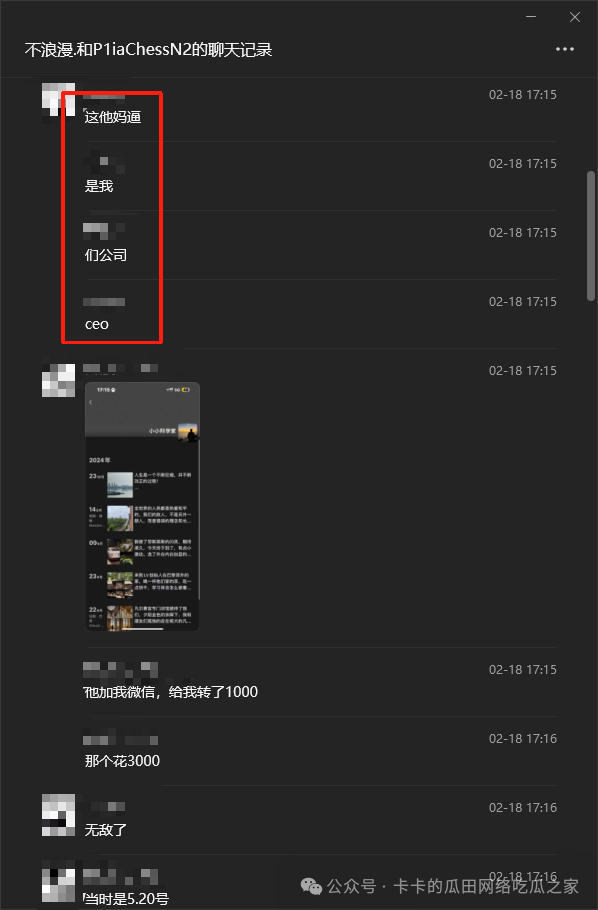Select message 他加我微信，给我转了1000
The height and width of the screenshot is (910, 598).
[x=171, y=692]
